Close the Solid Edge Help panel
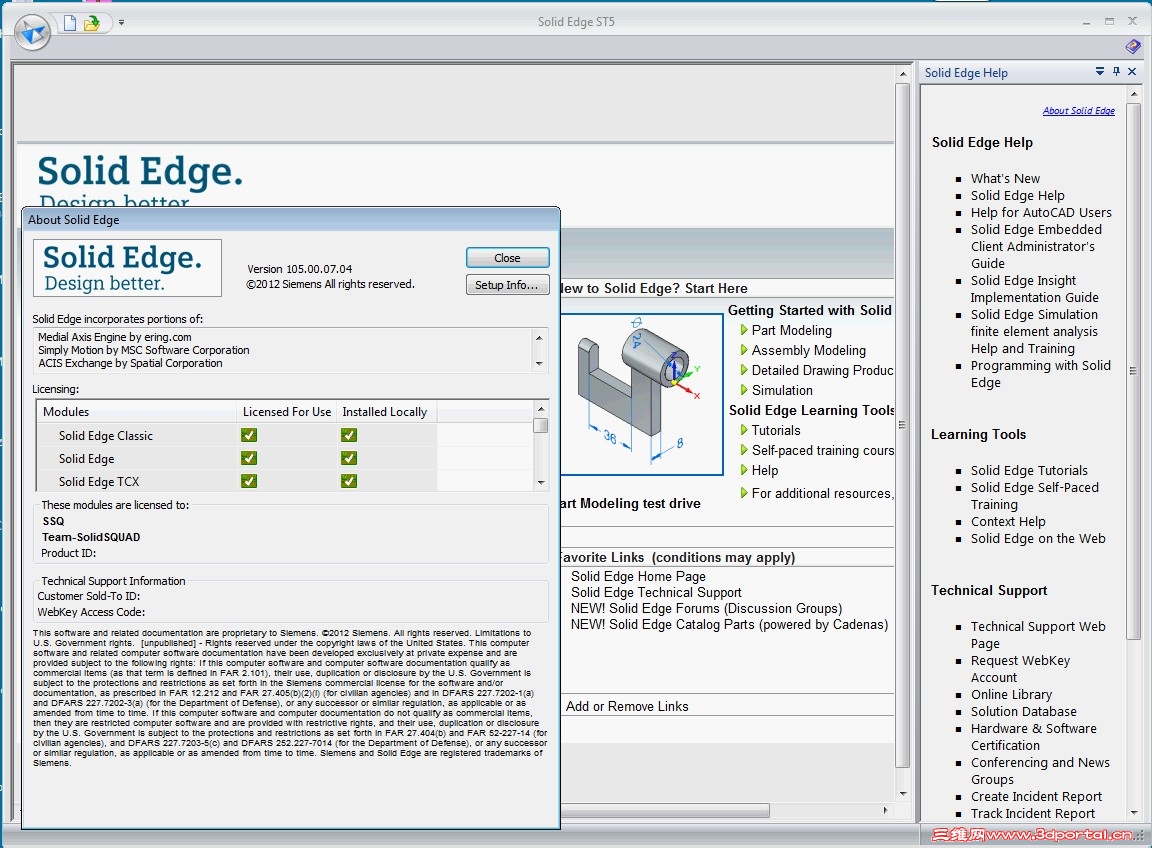This screenshot has height=848, width=1152. pos(1132,71)
